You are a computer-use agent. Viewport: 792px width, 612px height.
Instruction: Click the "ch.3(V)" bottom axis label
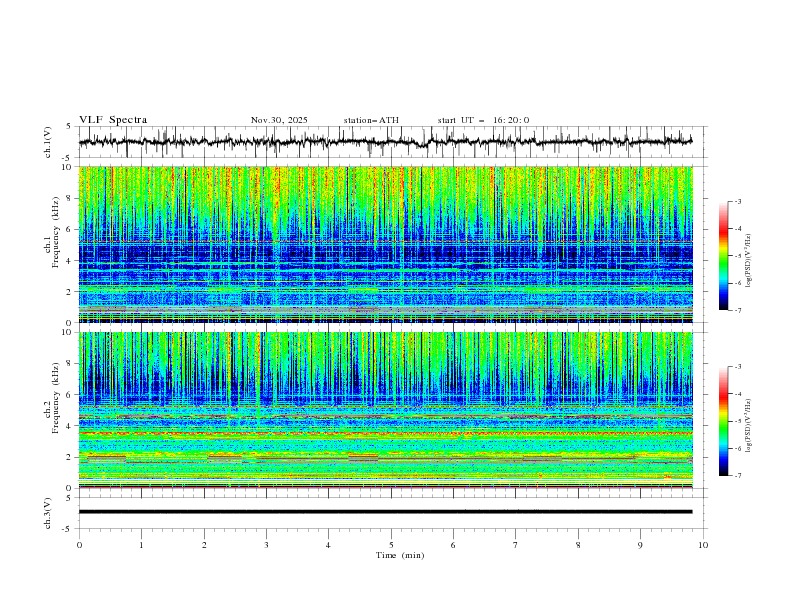[x=48, y=513]
